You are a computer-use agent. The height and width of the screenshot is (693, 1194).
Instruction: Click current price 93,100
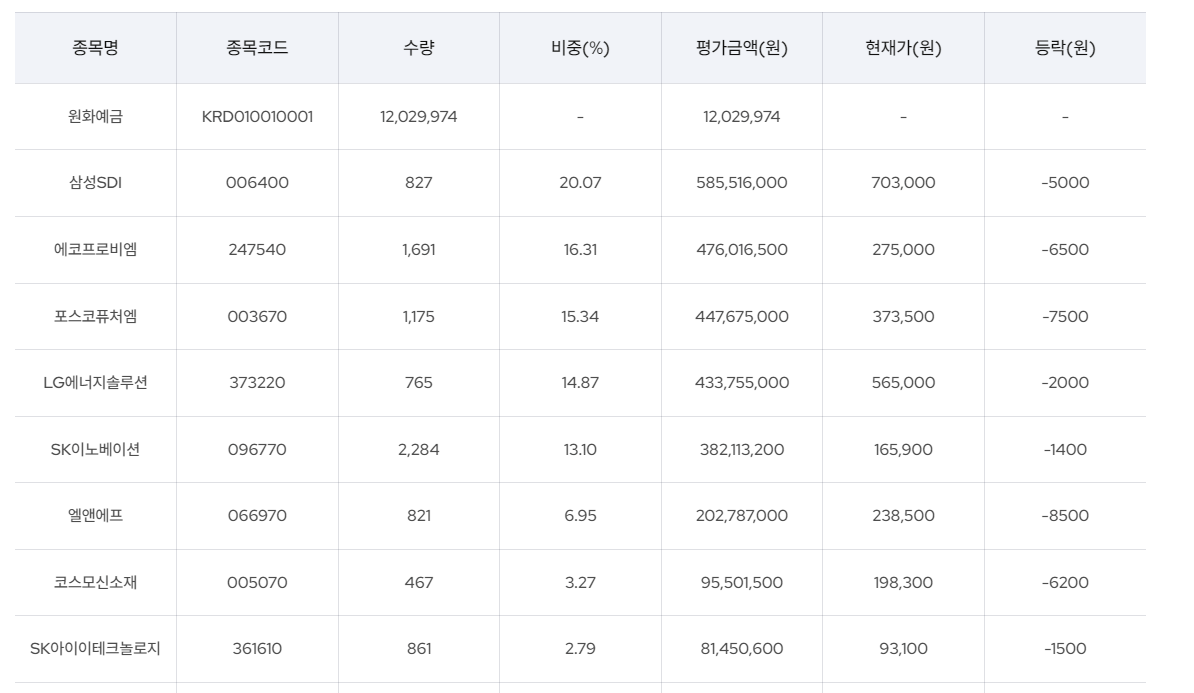(903, 649)
